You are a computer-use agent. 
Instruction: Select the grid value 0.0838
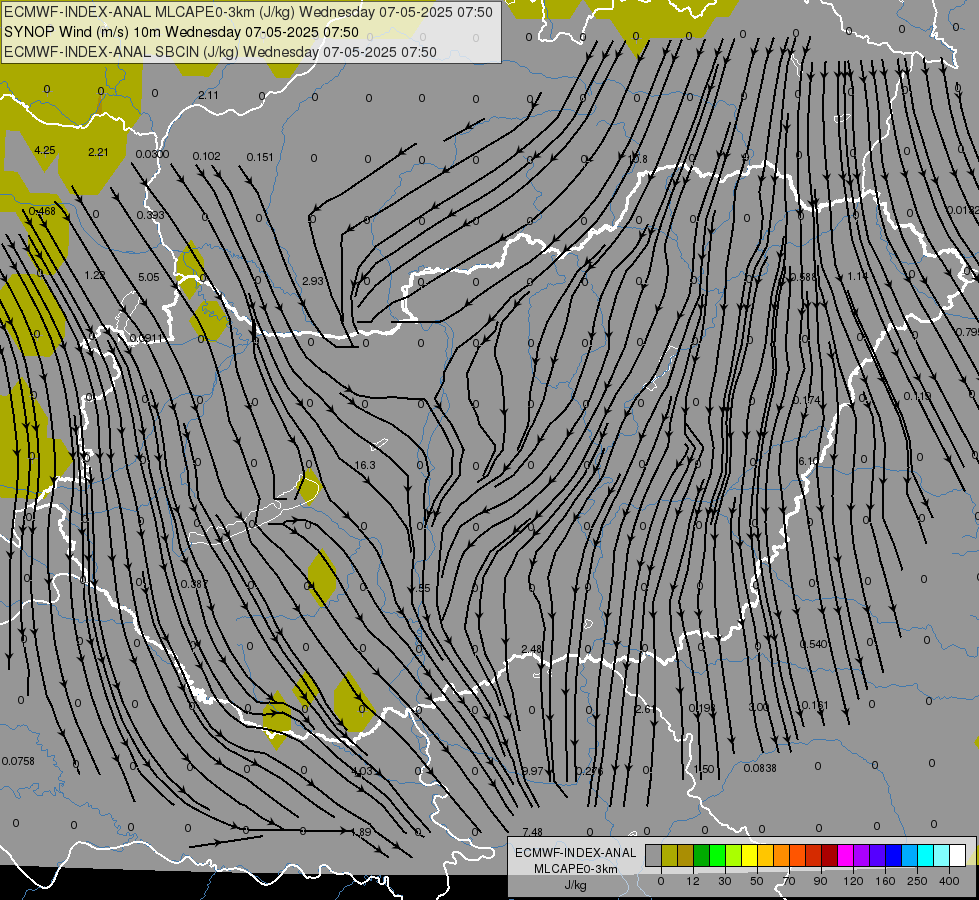[x=760, y=768]
